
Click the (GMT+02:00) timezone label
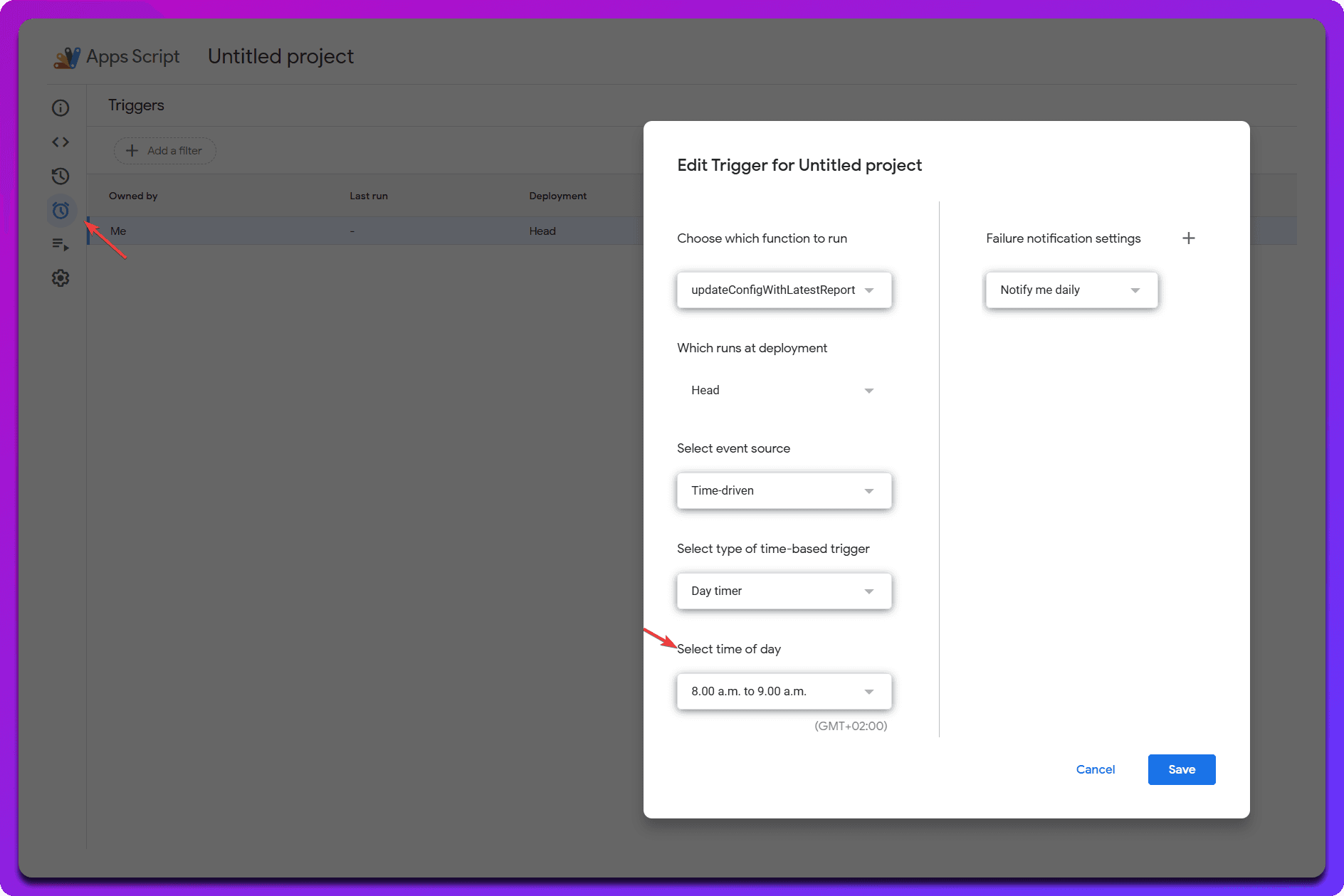851,726
